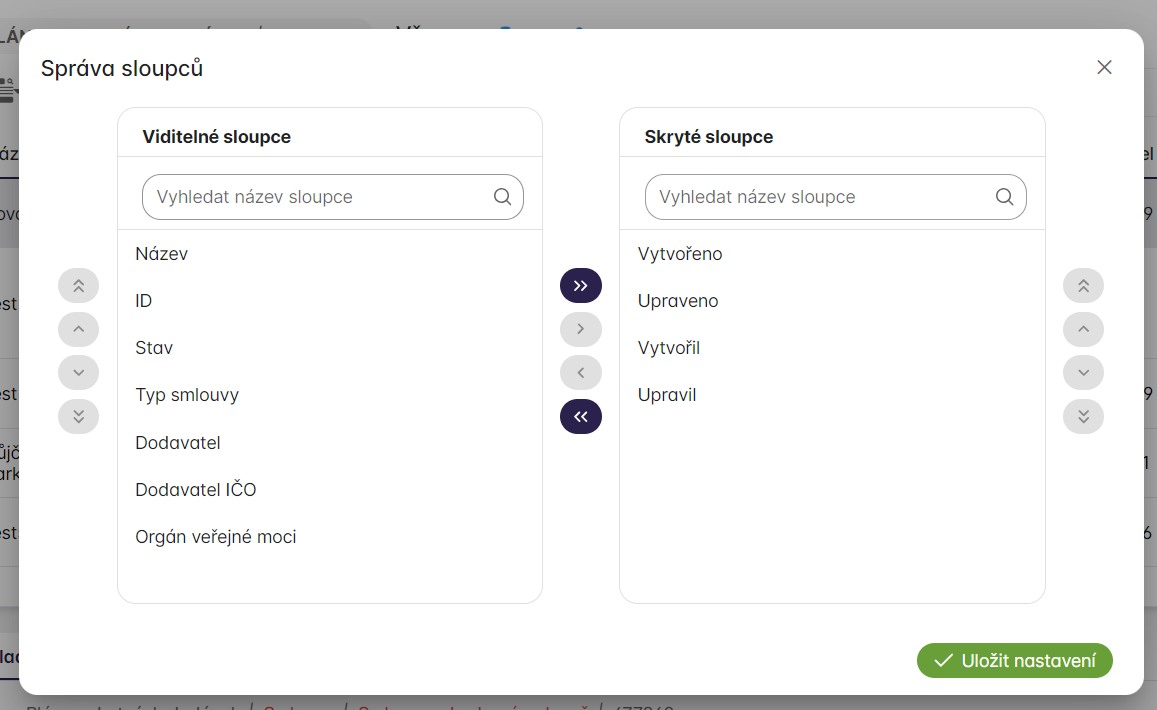This screenshot has height=710, width=1157.
Task: Click the single right-arrow transfer button
Action: pyautogui.click(x=581, y=329)
